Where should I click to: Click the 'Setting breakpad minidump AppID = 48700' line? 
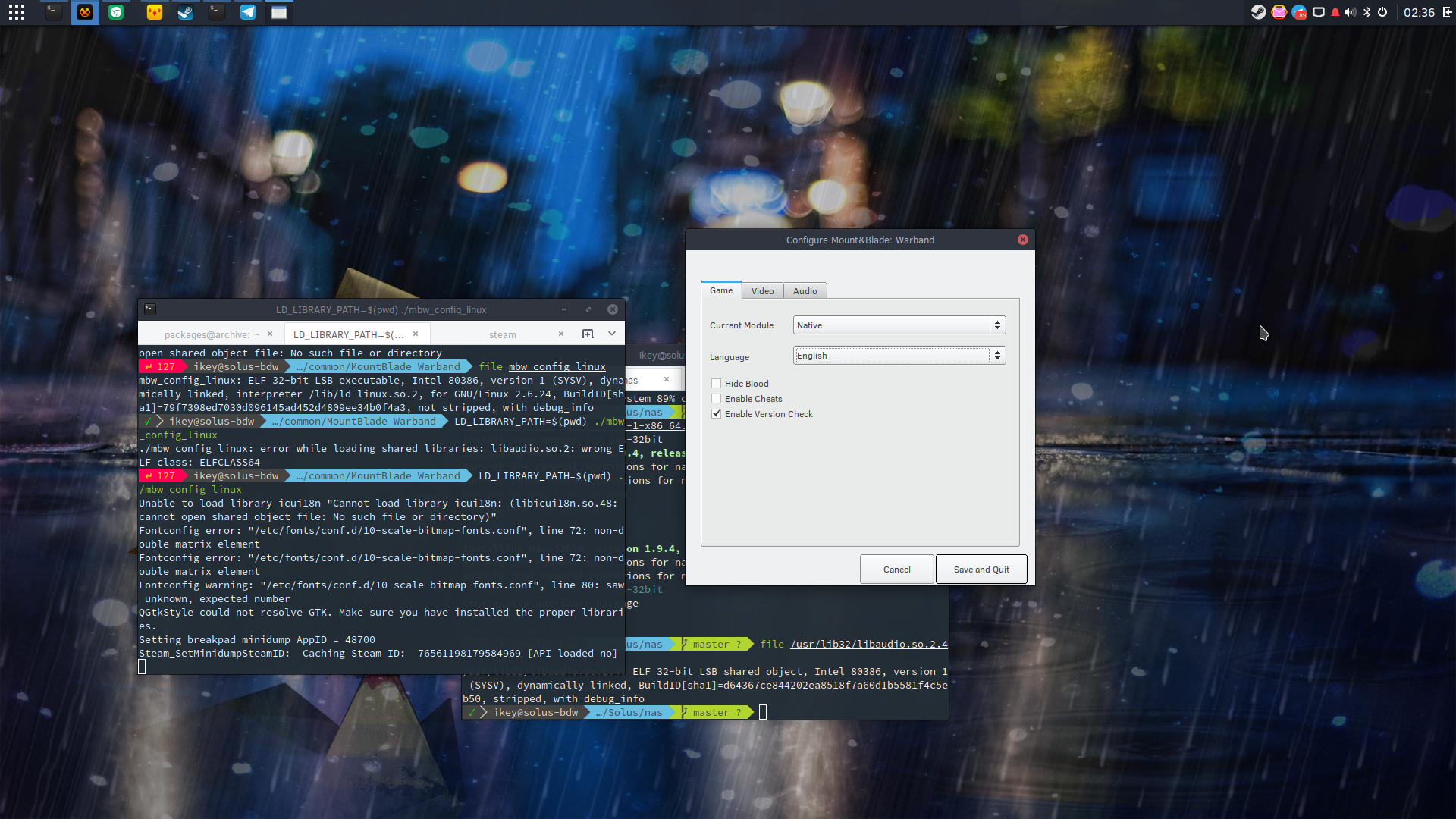tap(257, 640)
